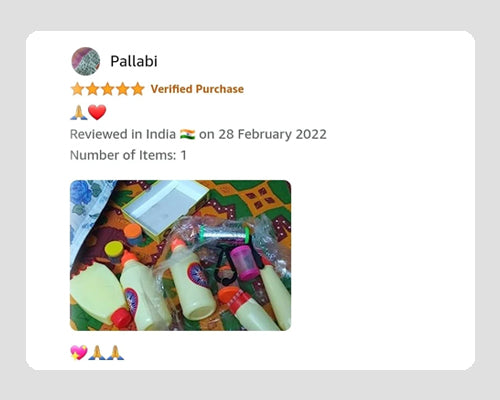The width and height of the screenshot is (500, 400).
Task: Select the first rating star
Action: [x=77, y=89]
